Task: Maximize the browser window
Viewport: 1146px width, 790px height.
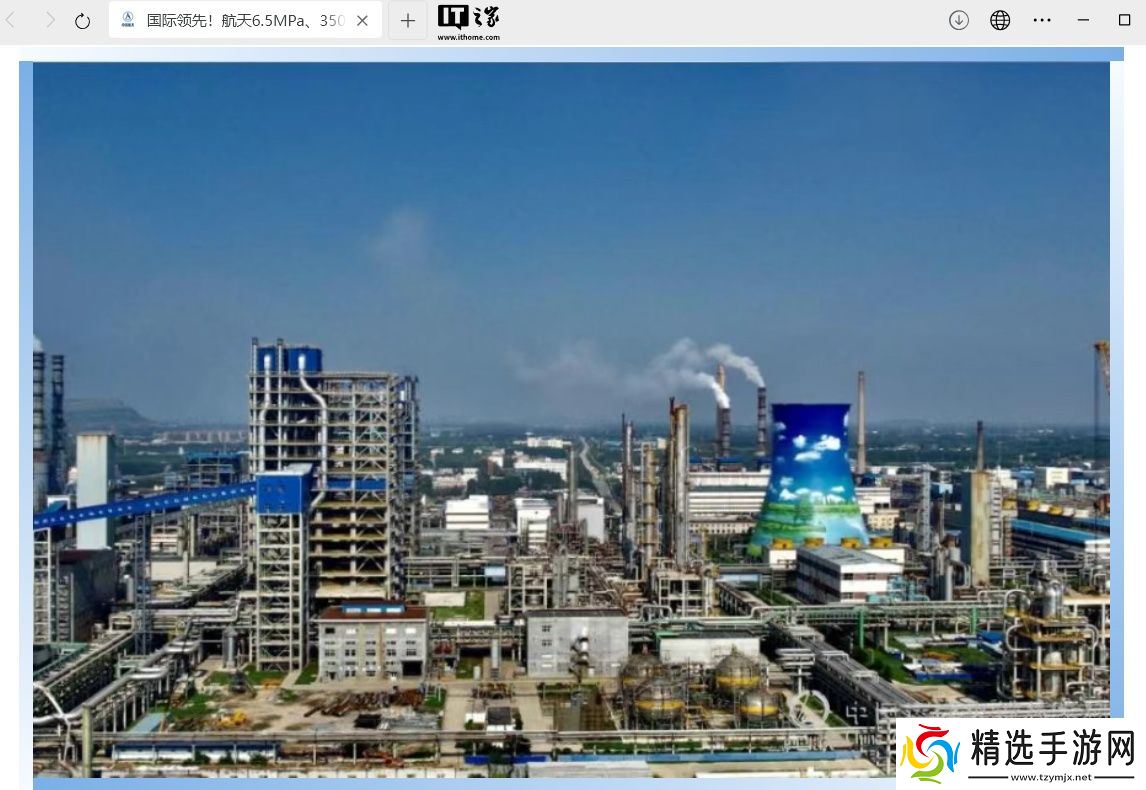Action: (x=1124, y=20)
